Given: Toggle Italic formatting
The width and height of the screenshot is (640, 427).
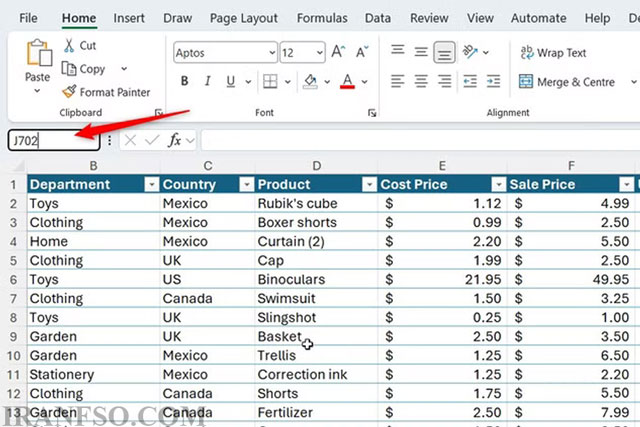Looking at the screenshot, I should 208,81.
